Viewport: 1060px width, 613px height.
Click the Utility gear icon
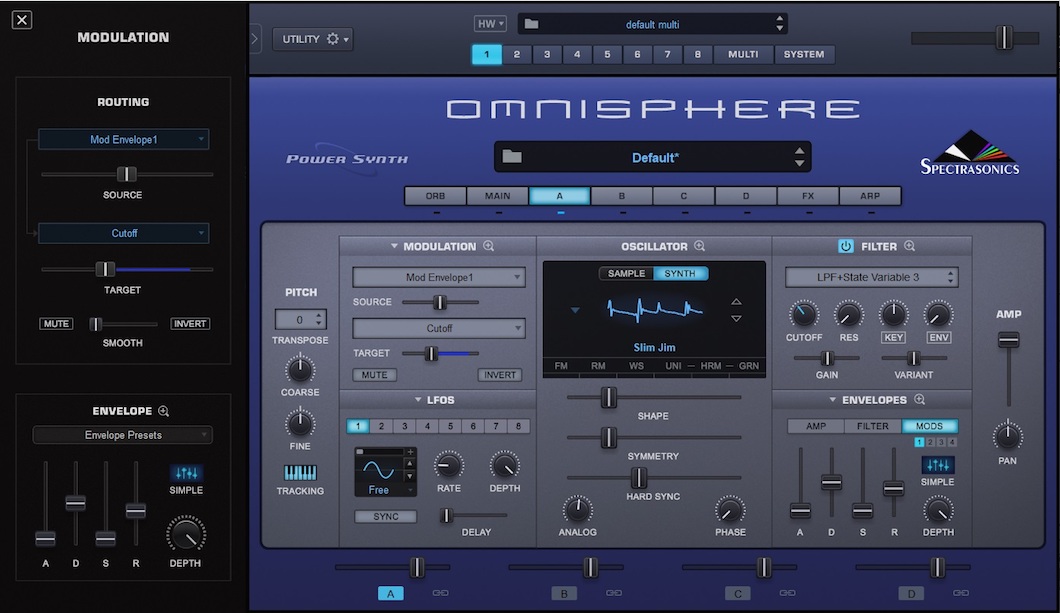pos(333,39)
